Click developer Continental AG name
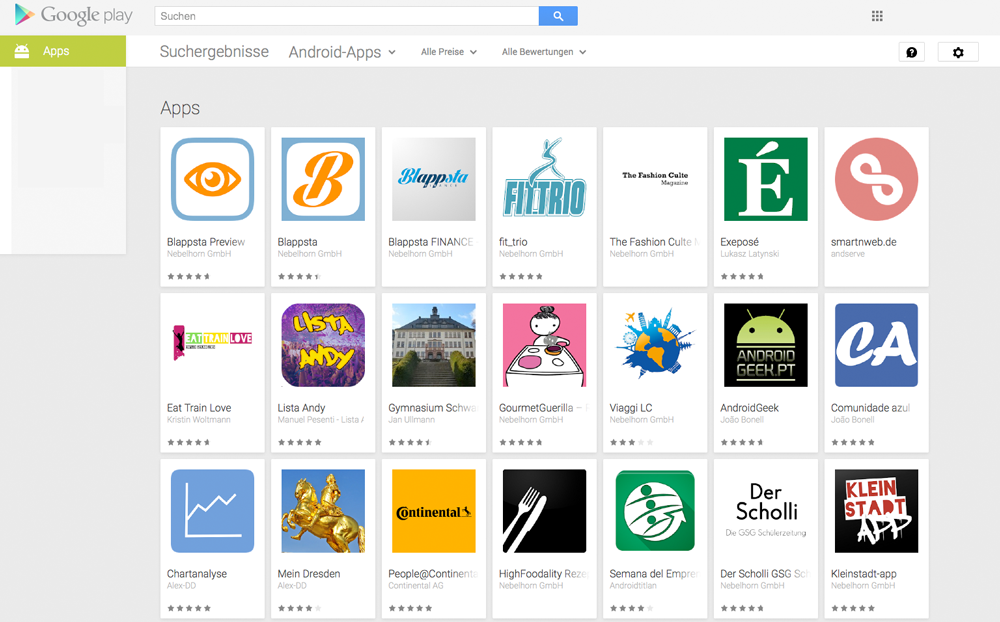The height and width of the screenshot is (622, 1000). coord(416,586)
